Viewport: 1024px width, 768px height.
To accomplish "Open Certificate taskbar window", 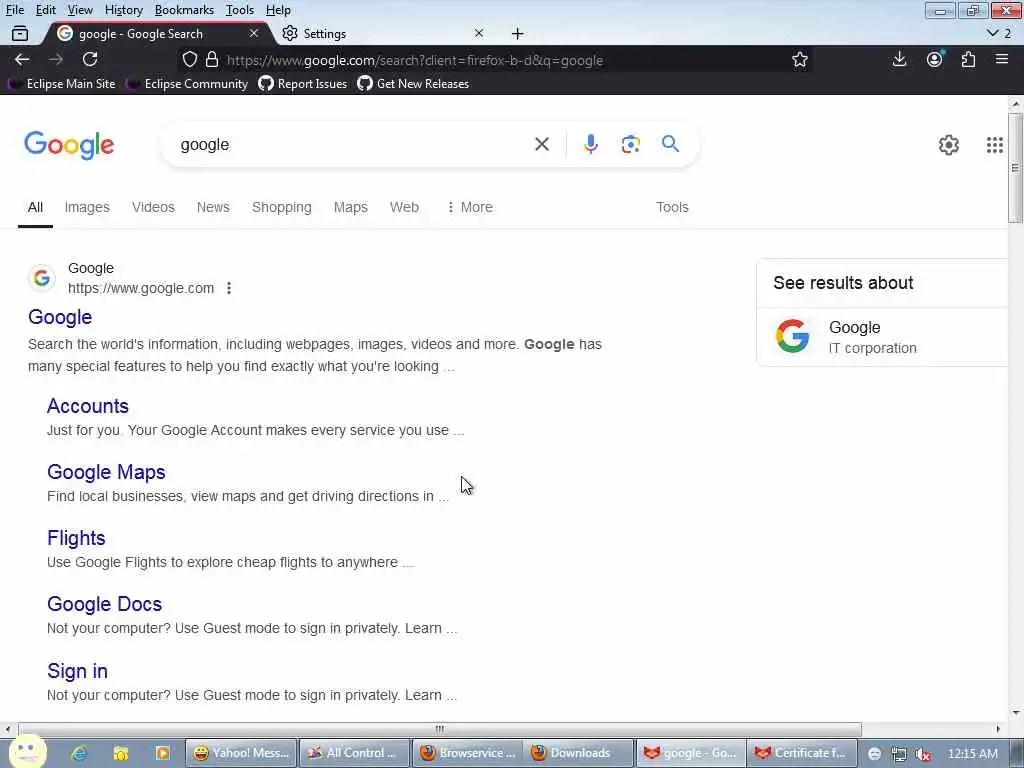I will click(801, 753).
